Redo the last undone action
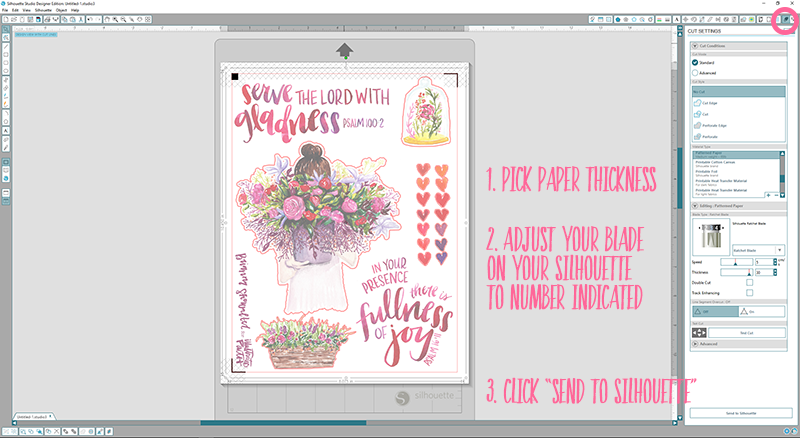Viewport: 800px width, 438px height. [98, 19]
